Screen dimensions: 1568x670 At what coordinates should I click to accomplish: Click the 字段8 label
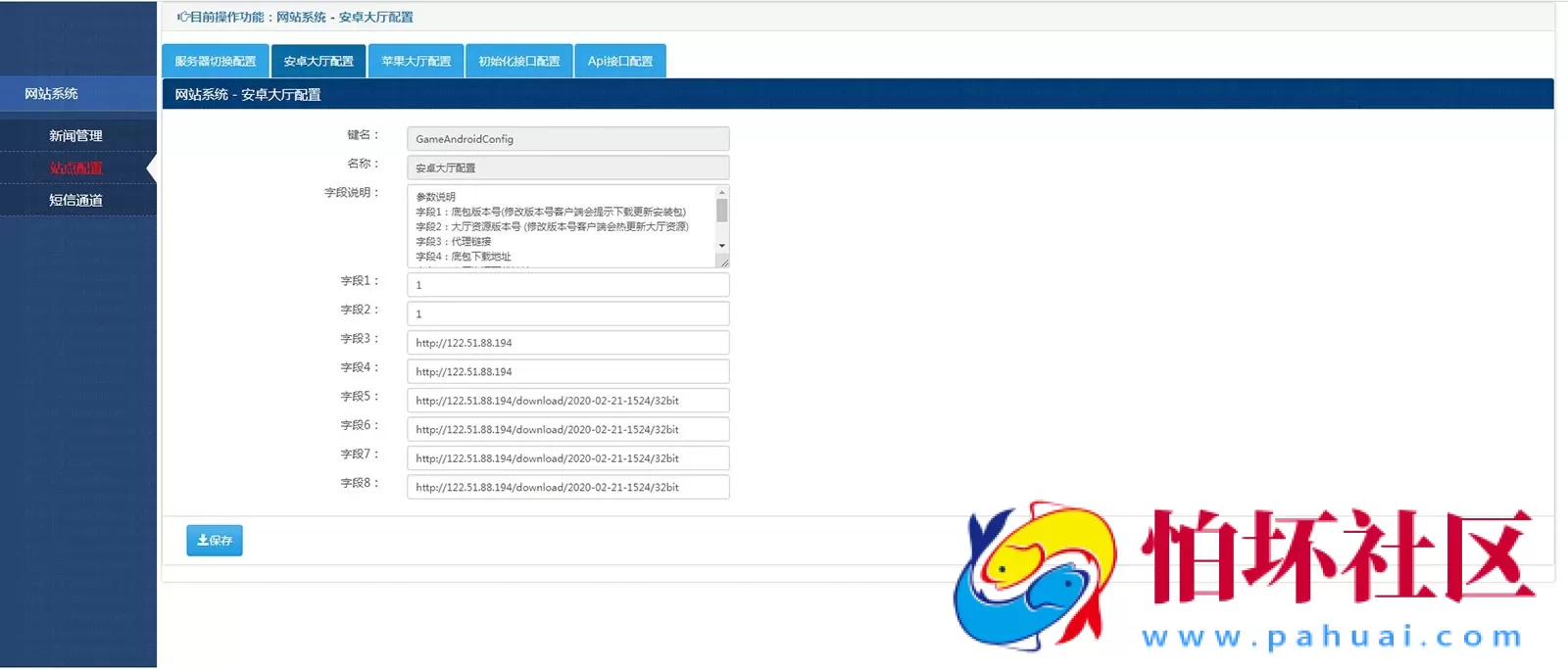pyautogui.click(x=359, y=483)
